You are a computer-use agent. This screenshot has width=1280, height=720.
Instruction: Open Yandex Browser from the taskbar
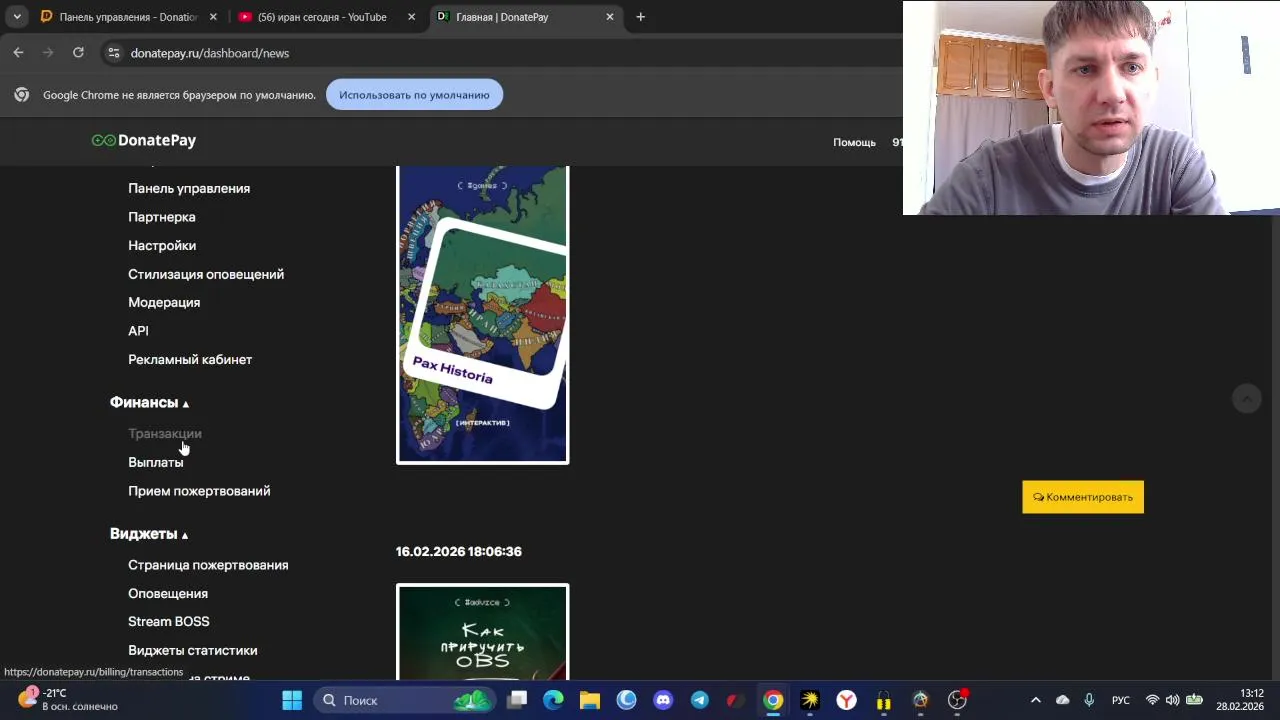pyautogui.click(x=847, y=700)
